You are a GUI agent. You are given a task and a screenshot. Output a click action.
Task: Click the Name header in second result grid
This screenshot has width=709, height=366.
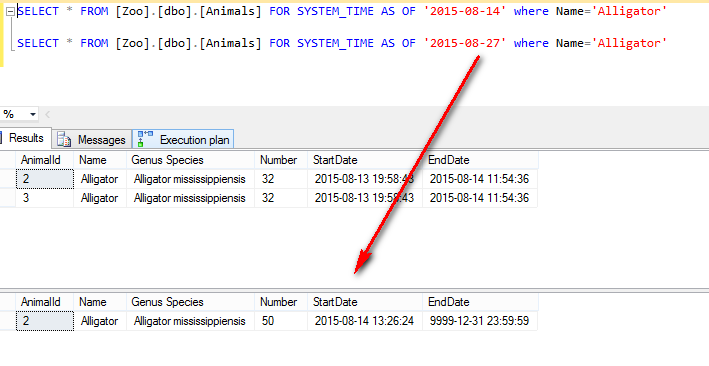click(100, 302)
